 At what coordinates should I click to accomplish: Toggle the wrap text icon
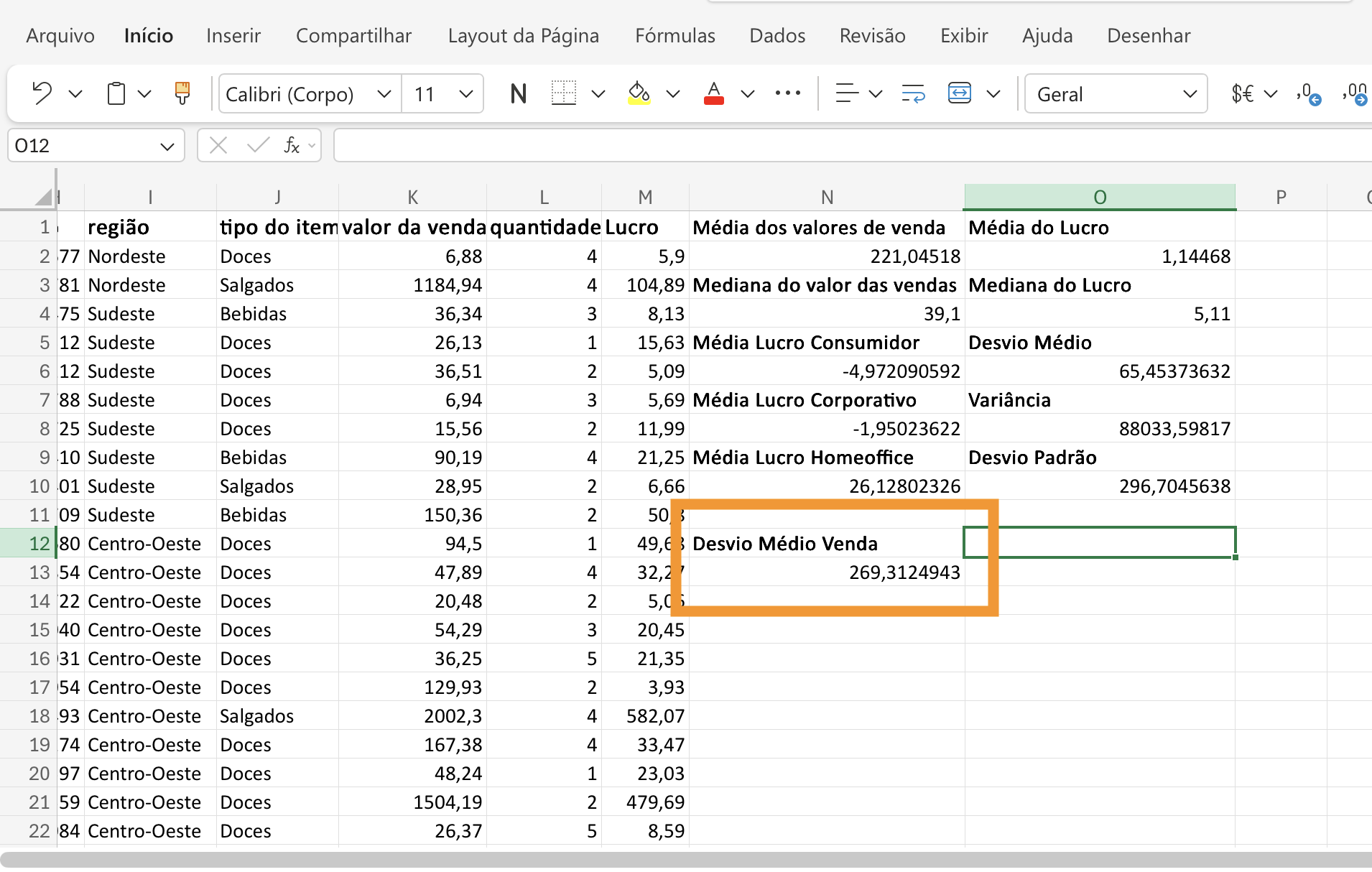coord(913,93)
